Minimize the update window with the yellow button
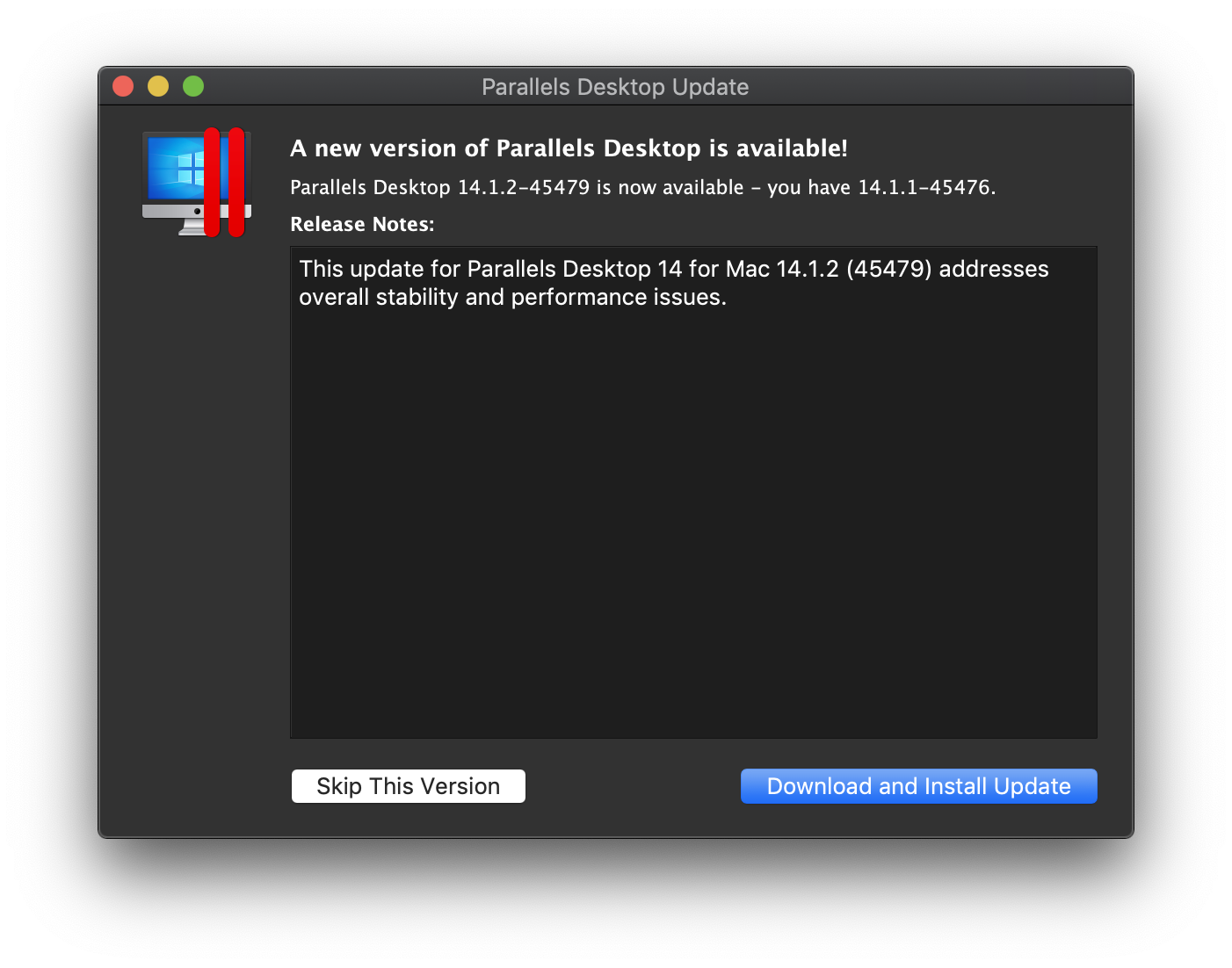Image resolution: width=1232 pixels, height=968 pixels. pos(158,86)
